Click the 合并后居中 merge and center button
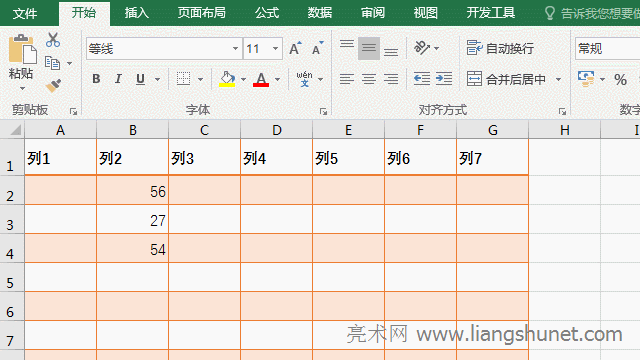Viewport: 640px width, 360px height. [x=506, y=79]
